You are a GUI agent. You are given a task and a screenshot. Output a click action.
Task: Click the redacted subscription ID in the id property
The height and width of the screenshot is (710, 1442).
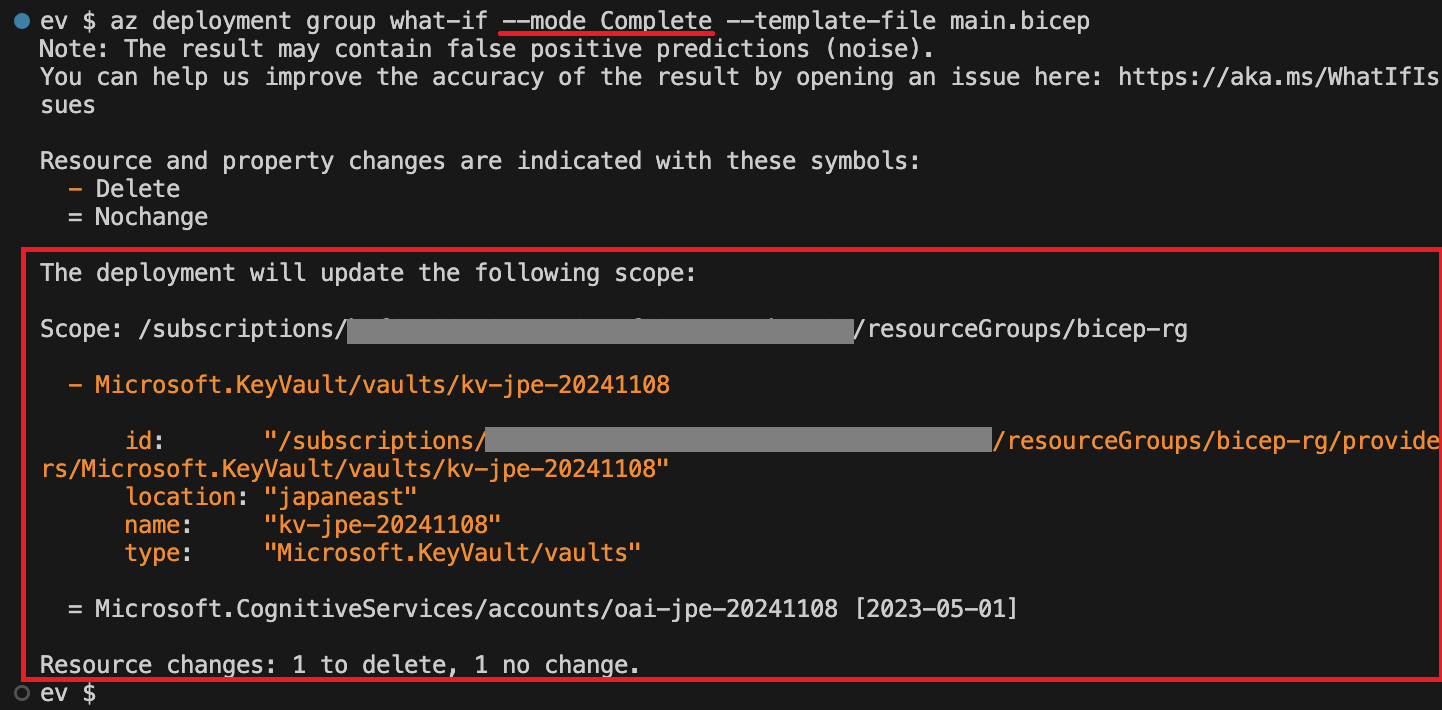tap(739, 440)
